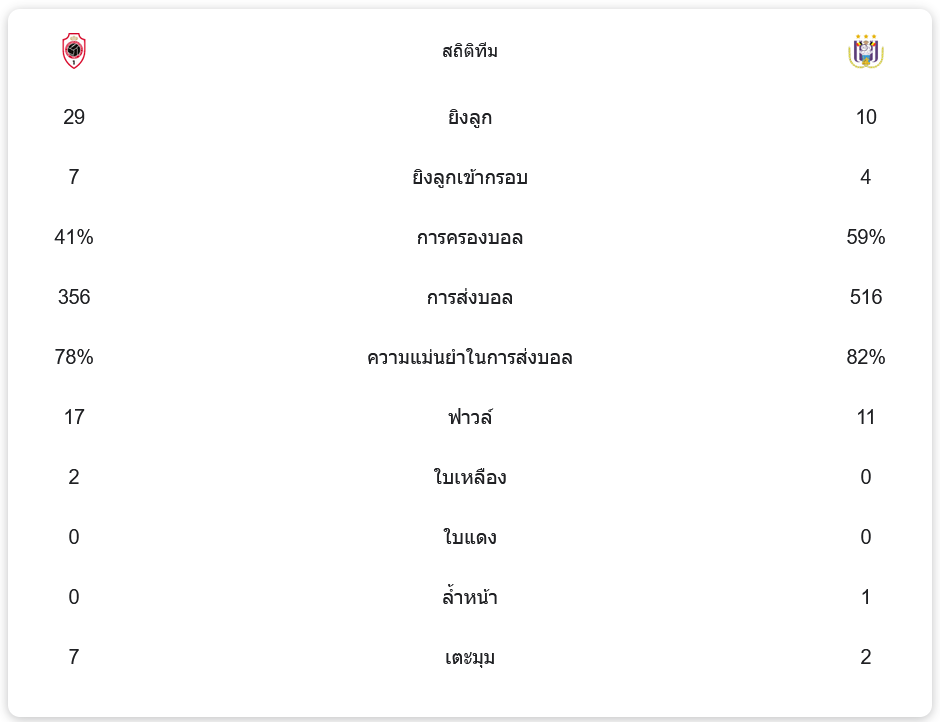Viewport: 940px width, 722px height.
Task: Select the ความแม่นยำในการส่งบอล label
Action: pos(470,358)
